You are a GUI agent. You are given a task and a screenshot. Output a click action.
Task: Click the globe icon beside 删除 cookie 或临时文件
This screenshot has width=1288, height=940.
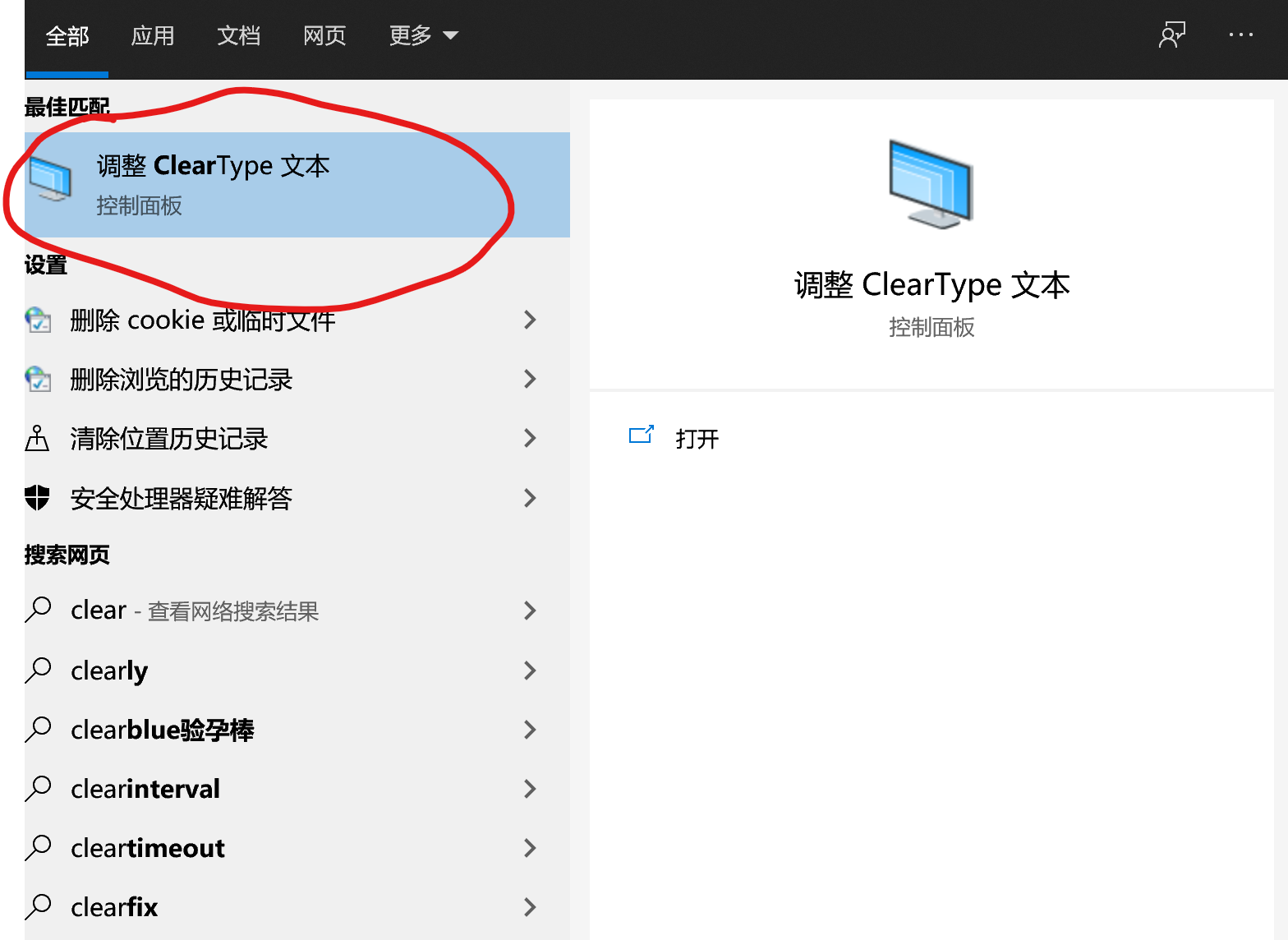point(38,320)
